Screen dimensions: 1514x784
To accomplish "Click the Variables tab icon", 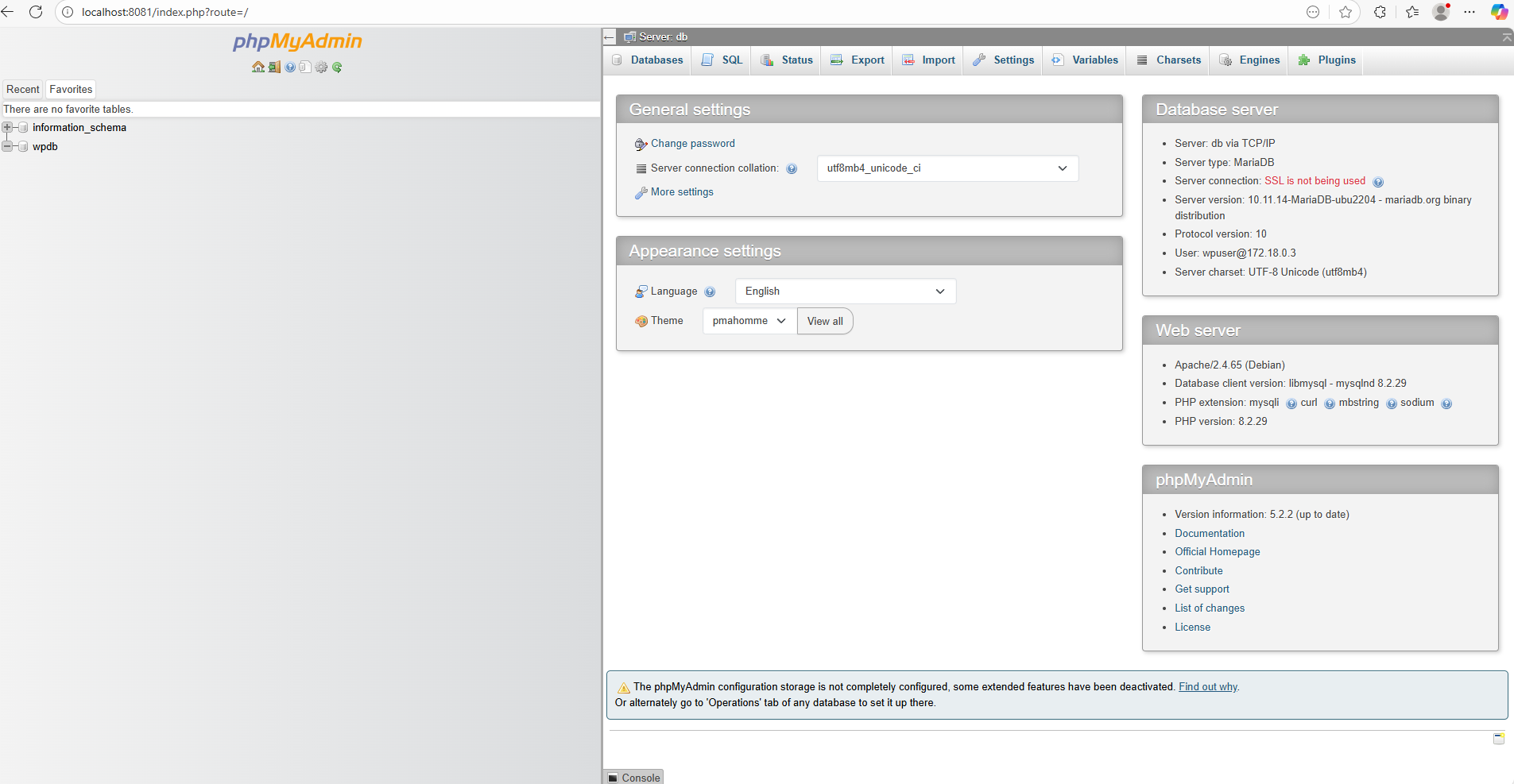I will [1058, 60].
